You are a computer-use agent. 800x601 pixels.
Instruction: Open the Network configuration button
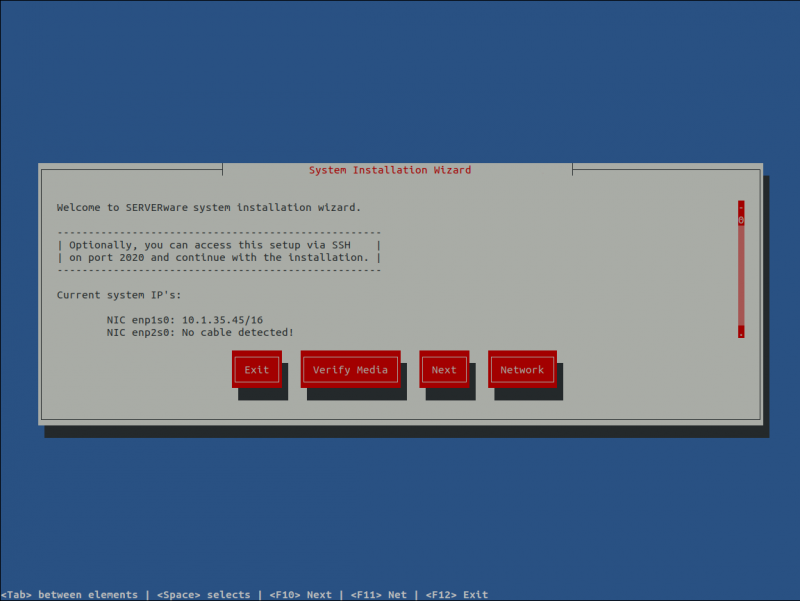(x=522, y=369)
